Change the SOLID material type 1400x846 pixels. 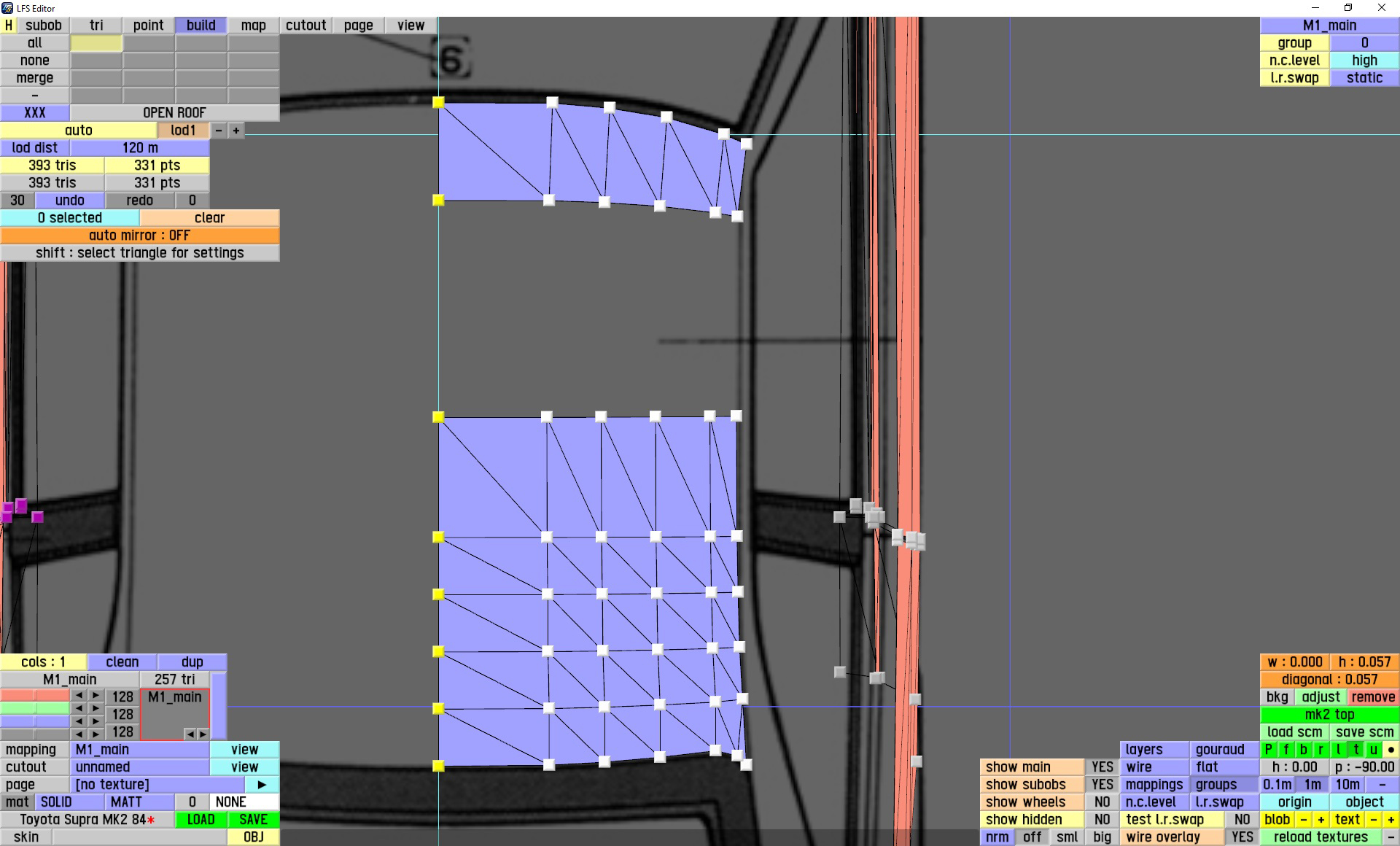click(x=56, y=802)
